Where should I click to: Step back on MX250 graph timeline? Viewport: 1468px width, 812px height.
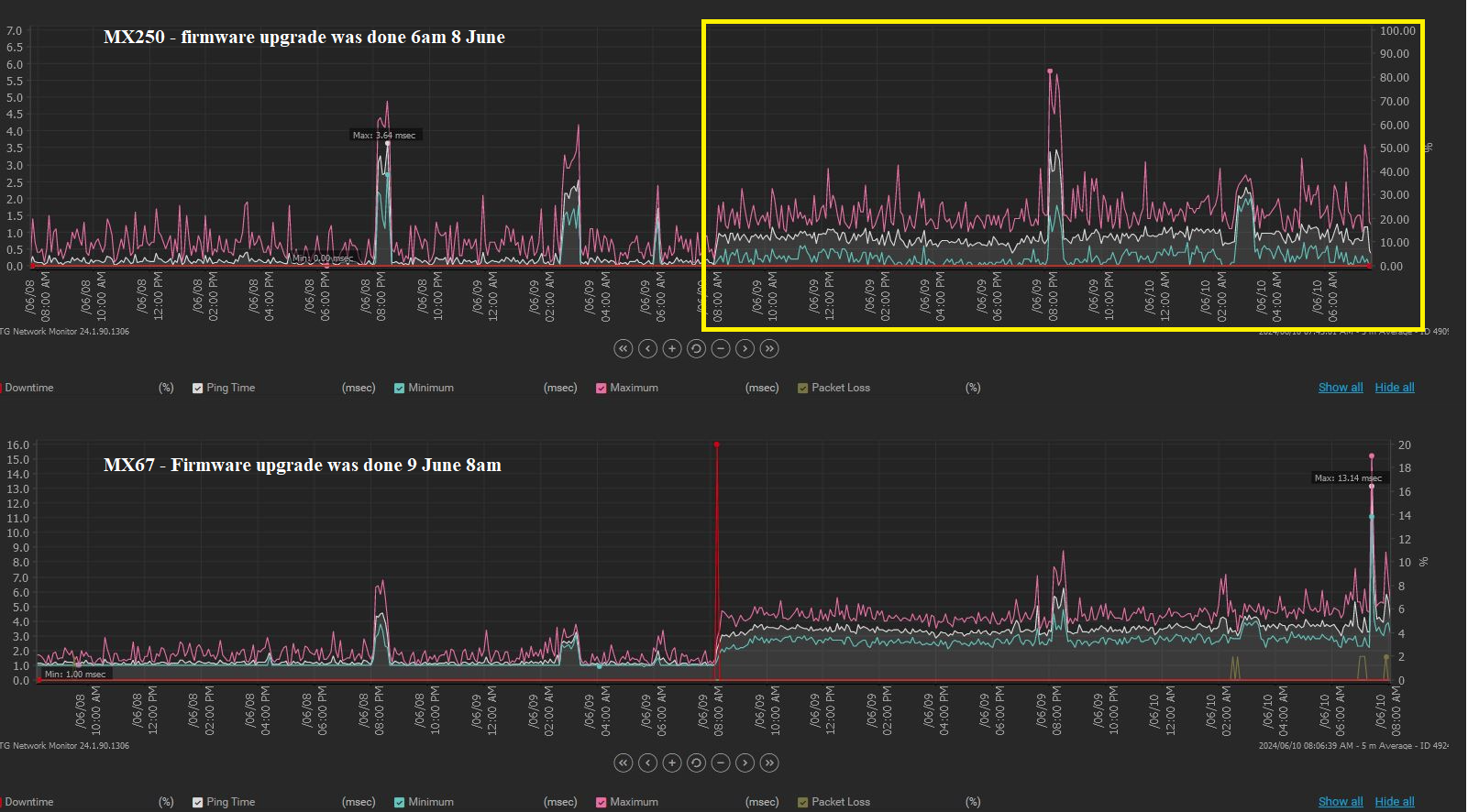tap(647, 348)
